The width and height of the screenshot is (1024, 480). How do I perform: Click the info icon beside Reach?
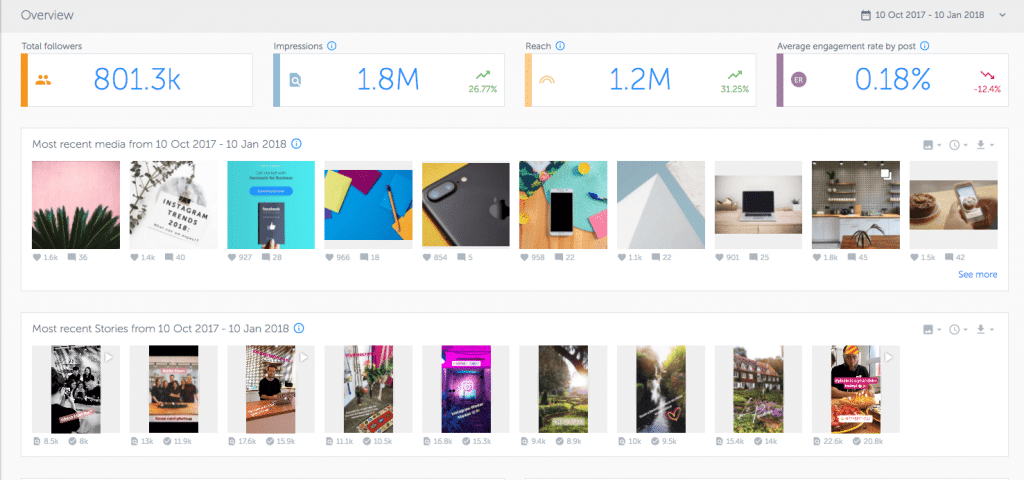tap(561, 46)
